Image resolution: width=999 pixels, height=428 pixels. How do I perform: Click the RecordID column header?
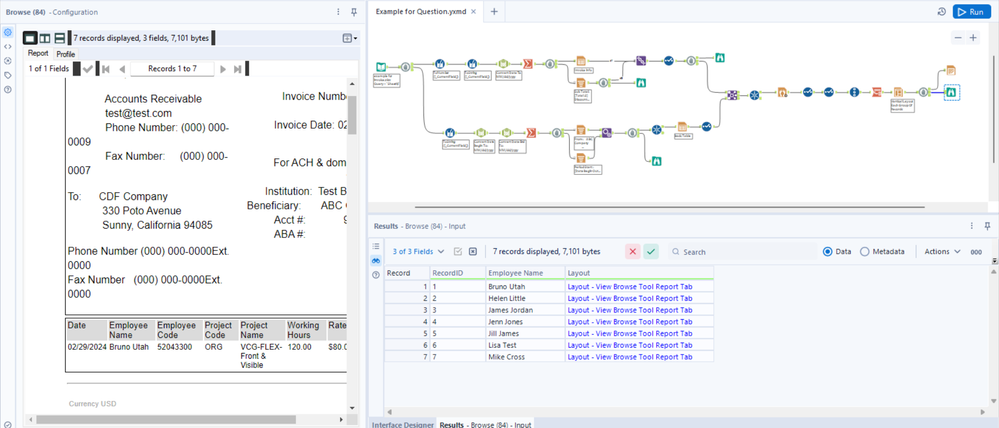click(457, 273)
